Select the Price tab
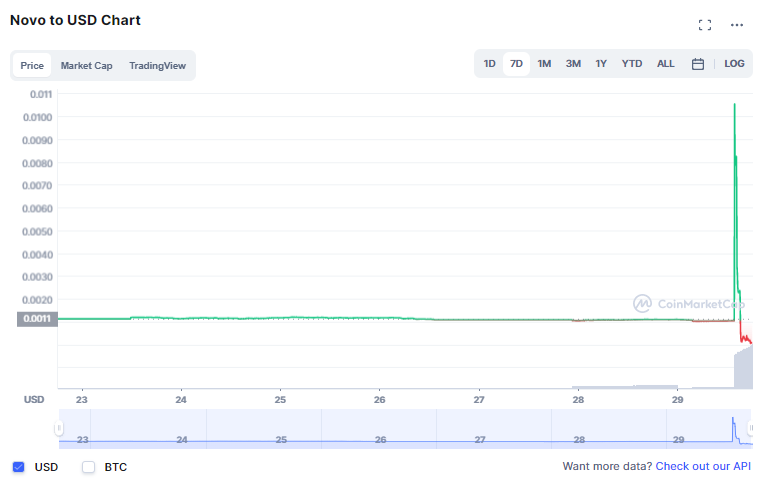 (32, 66)
